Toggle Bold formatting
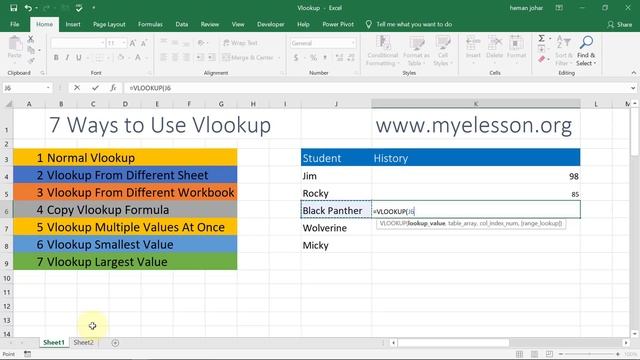Image resolution: width=640 pixels, height=360 pixels. click(x=56, y=58)
